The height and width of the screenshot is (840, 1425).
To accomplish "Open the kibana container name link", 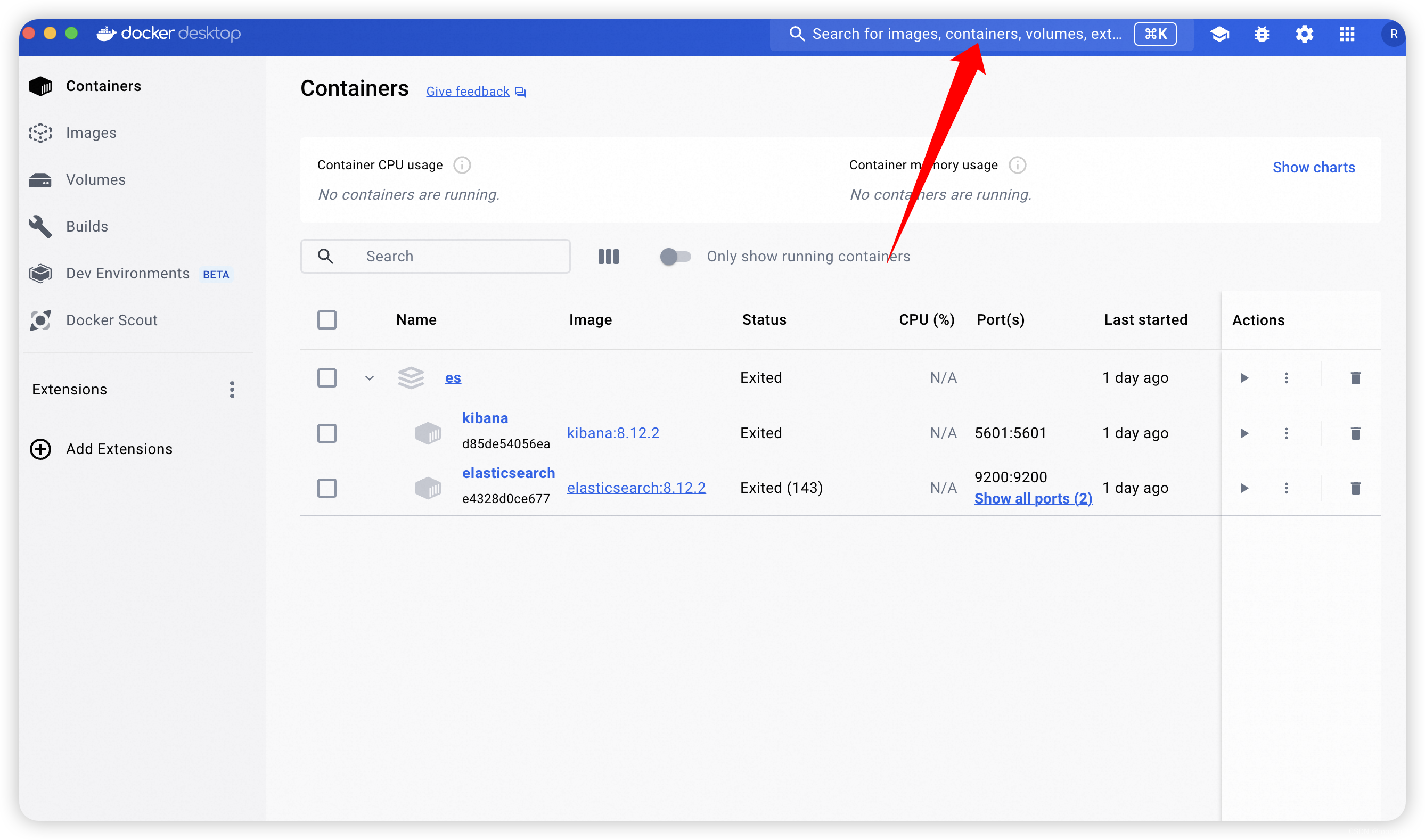I will click(x=485, y=418).
